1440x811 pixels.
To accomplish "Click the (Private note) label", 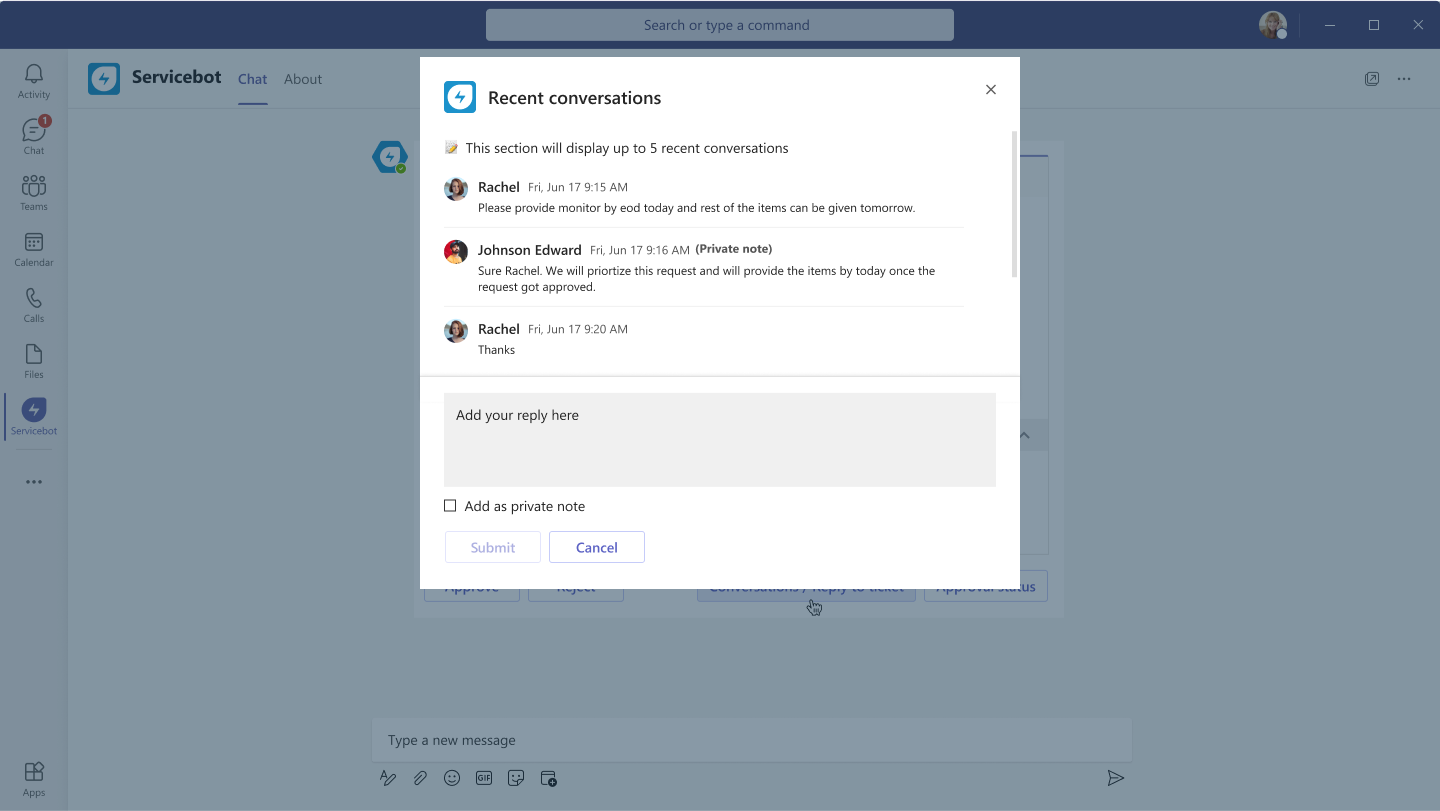I will pyautogui.click(x=734, y=249).
